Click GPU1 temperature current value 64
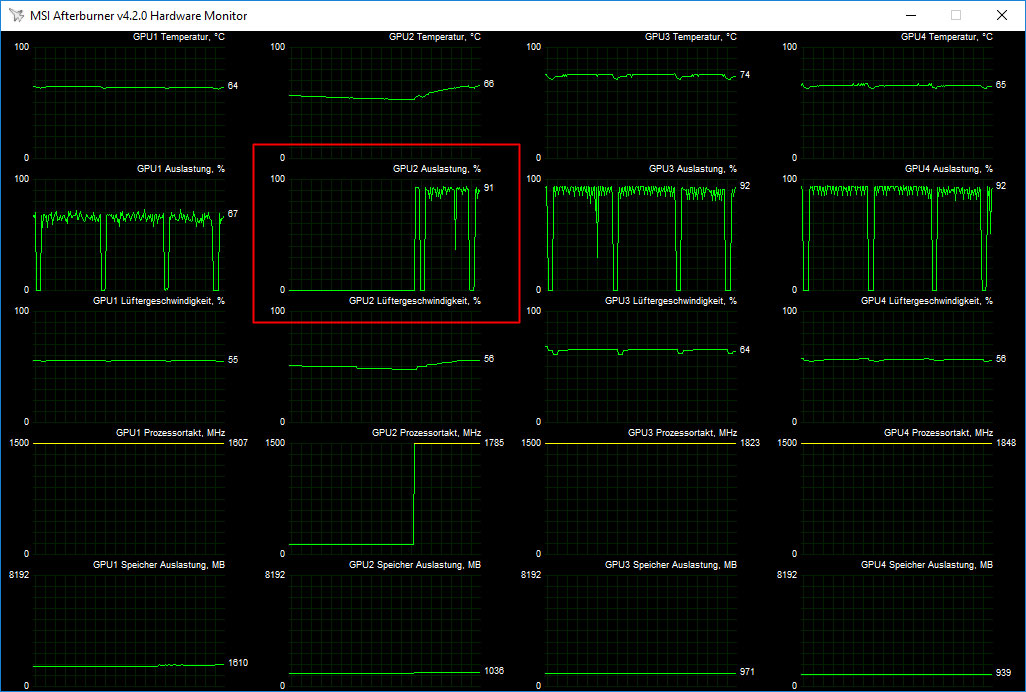Viewport: 1026px width, 692px height. (x=233, y=86)
